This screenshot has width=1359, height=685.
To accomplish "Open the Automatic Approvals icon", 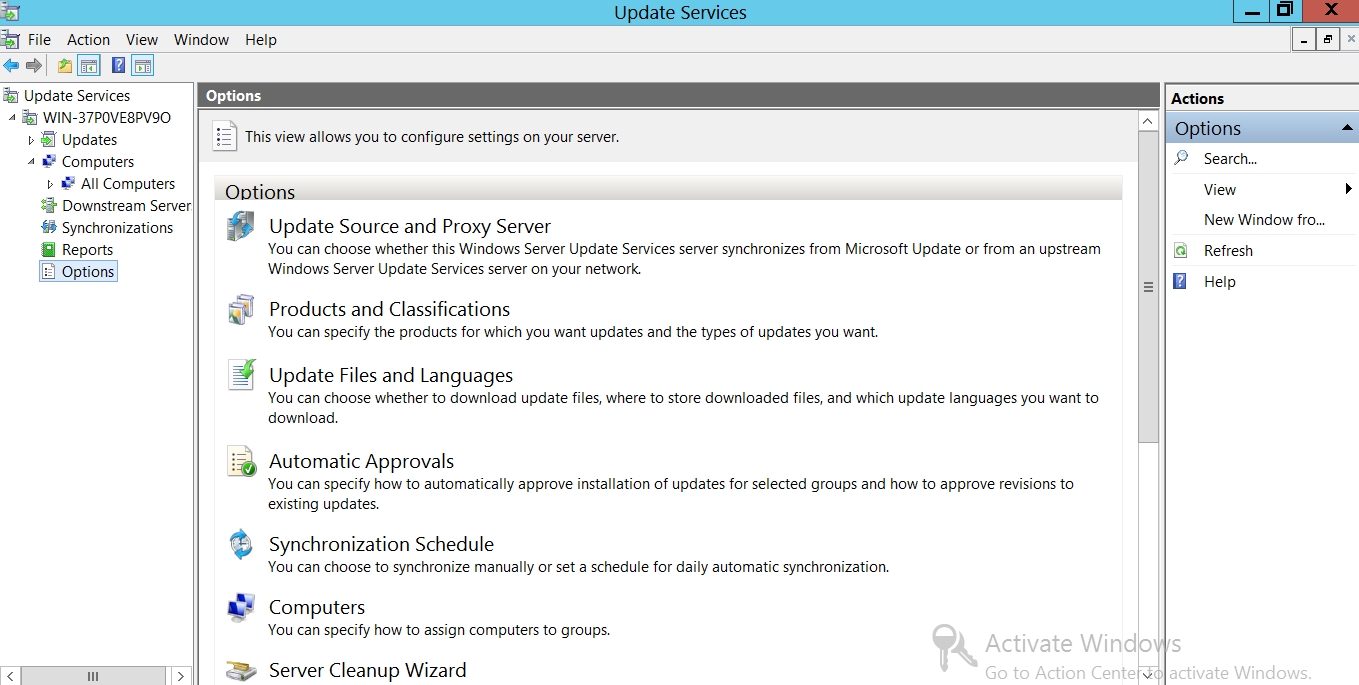I will coord(241,461).
